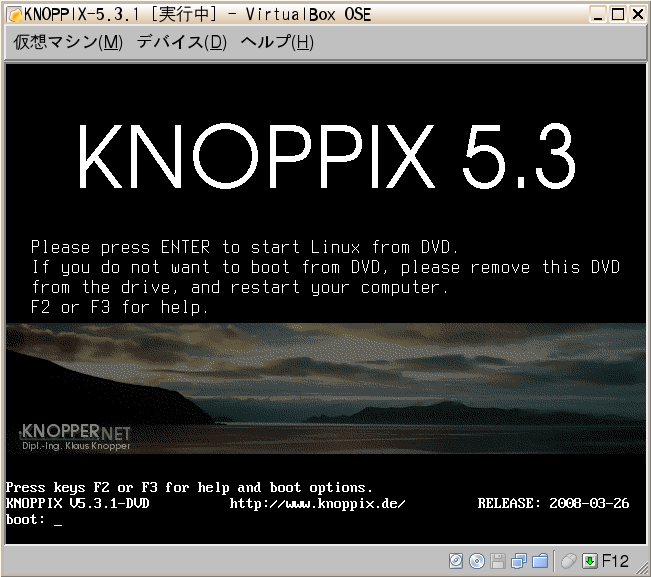
Task: Open the 仮想マシン(M) menu
Action: tap(68, 42)
